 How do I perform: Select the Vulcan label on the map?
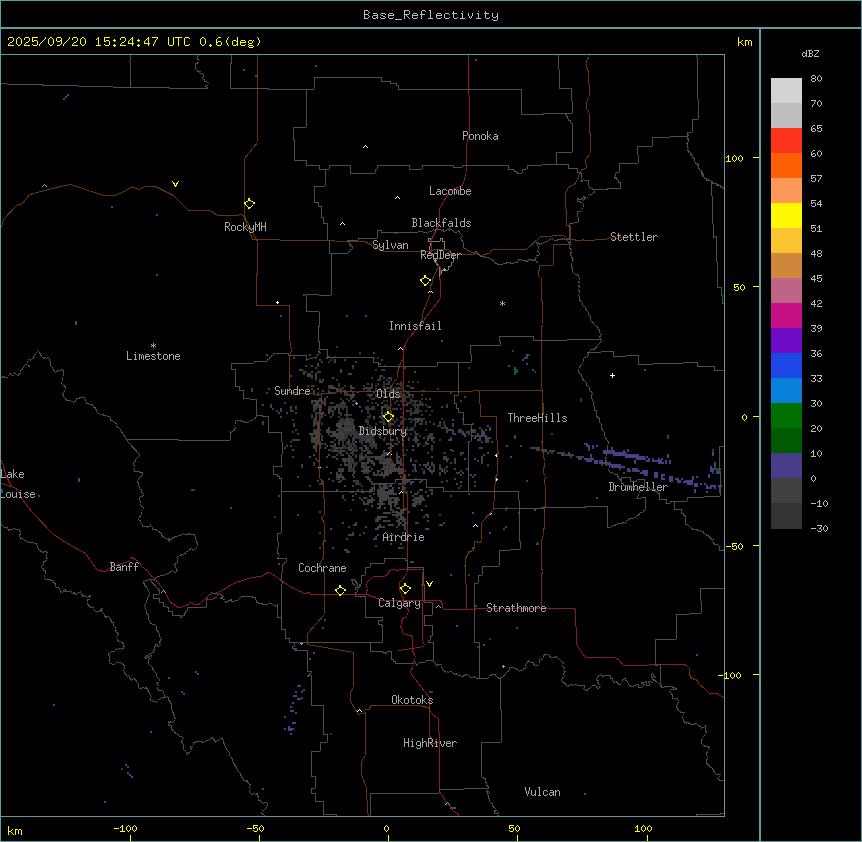tap(542, 792)
